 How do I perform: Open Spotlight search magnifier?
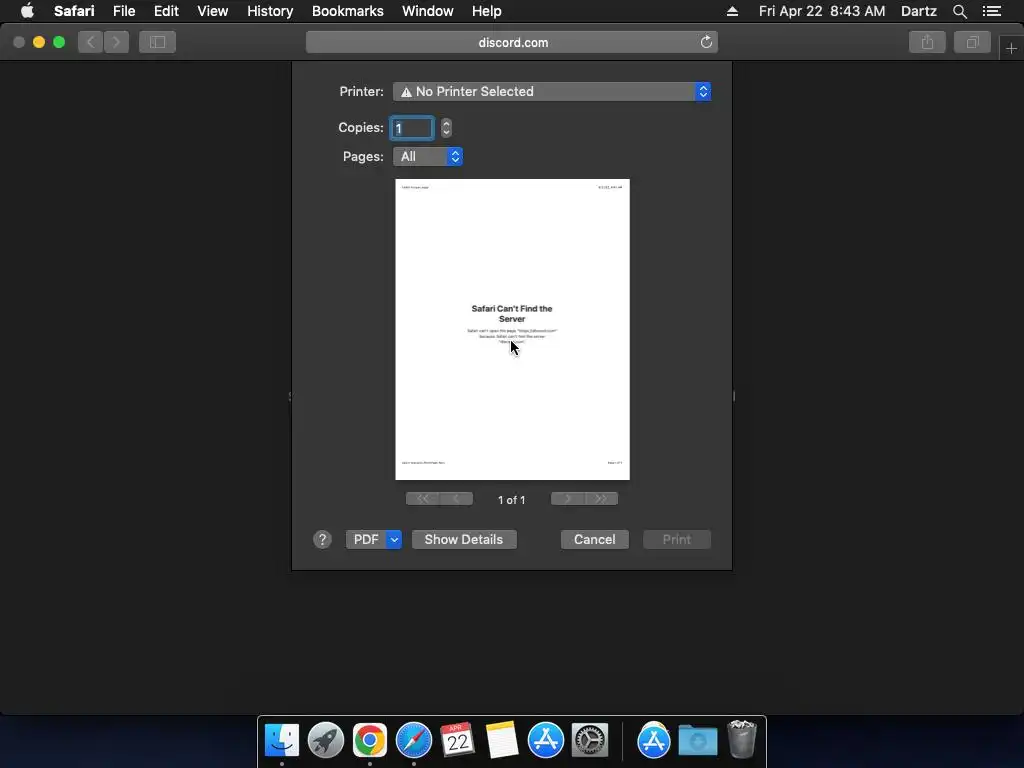pyautogui.click(x=959, y=11)
